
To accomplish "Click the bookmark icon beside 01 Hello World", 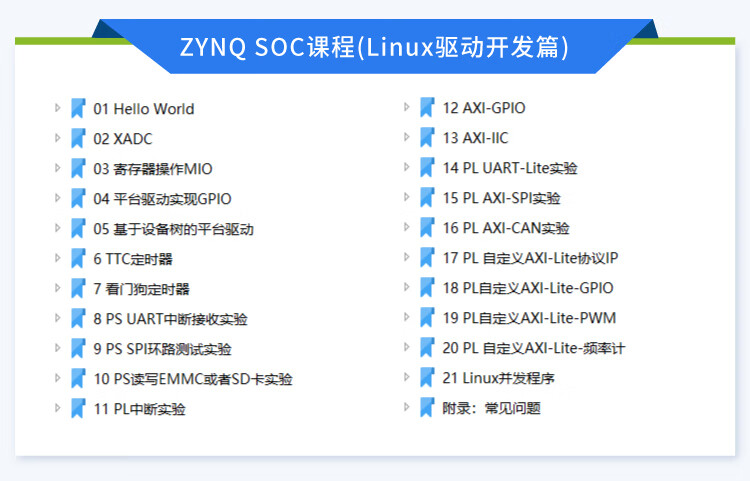I will [x=78, y=108].
